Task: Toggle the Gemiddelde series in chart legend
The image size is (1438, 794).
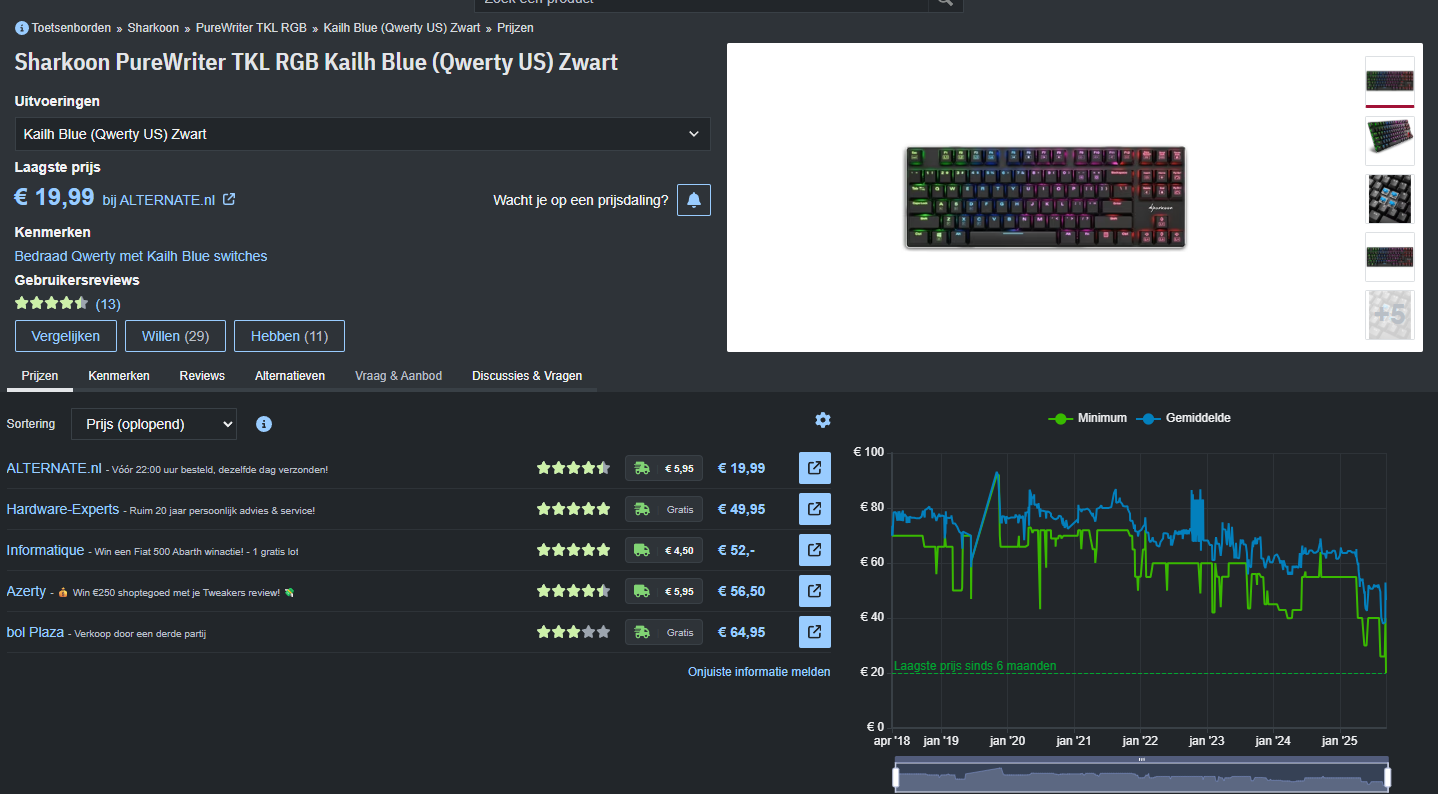Action: 1183,418
